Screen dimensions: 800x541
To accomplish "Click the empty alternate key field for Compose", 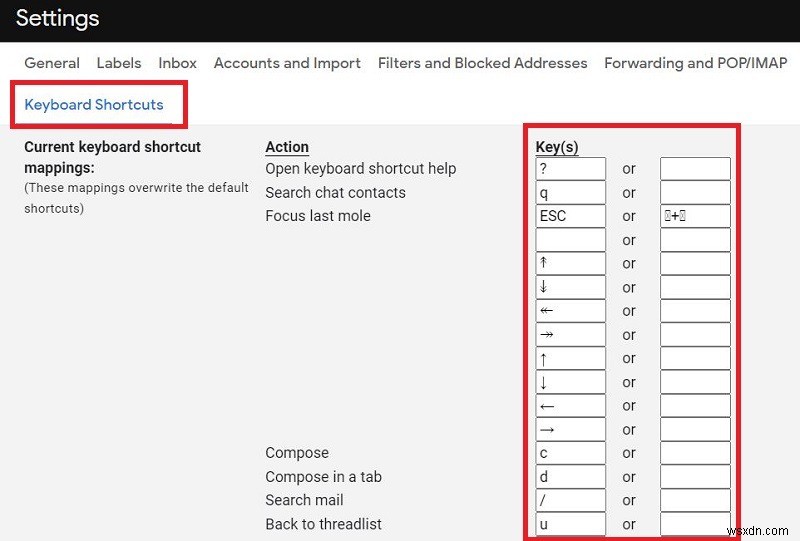I will 695,453.
